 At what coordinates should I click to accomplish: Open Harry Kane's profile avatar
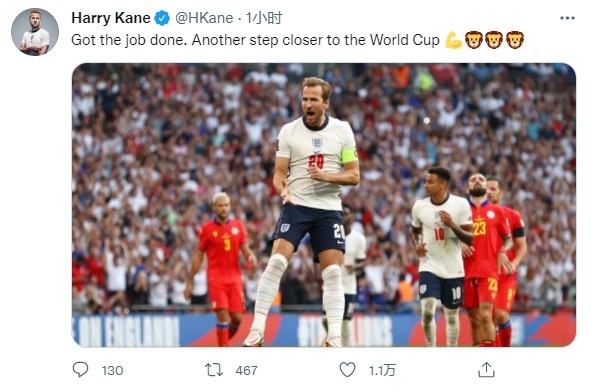(35, 32)
